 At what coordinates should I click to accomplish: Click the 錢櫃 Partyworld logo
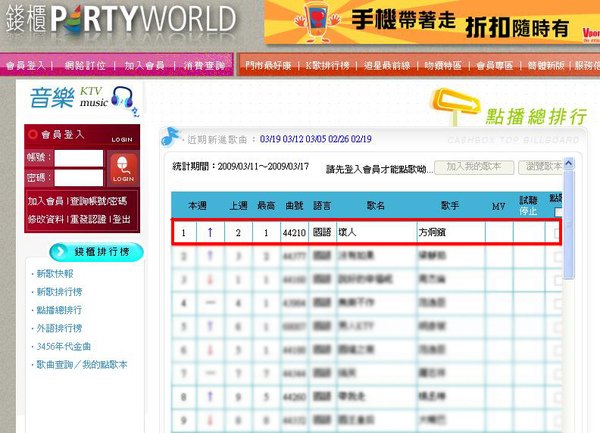(121, 21)
